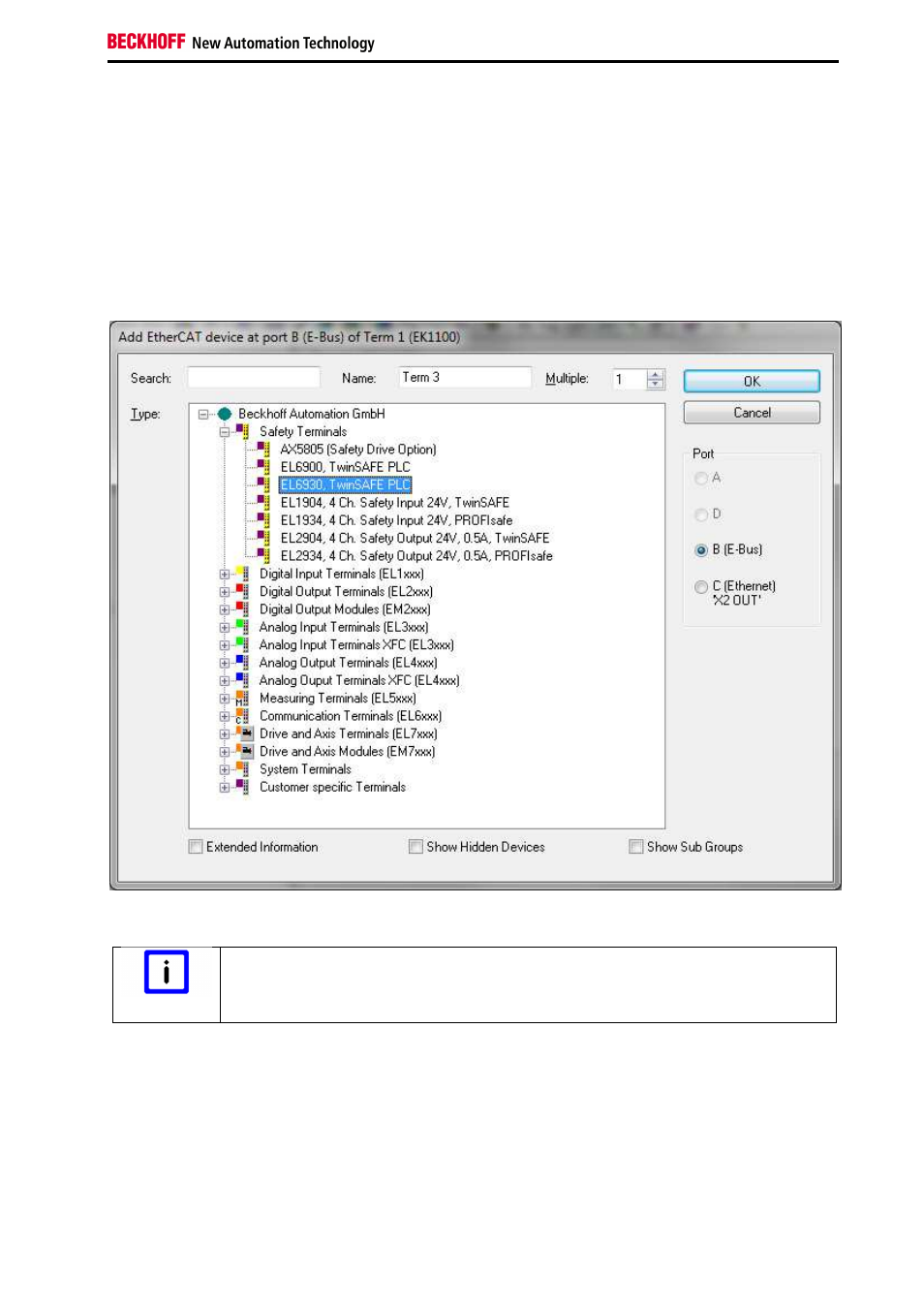Expand the System Terminals node
This screenshot has height=1309, width=924.
pyautogui.click(x=225, y=770)
